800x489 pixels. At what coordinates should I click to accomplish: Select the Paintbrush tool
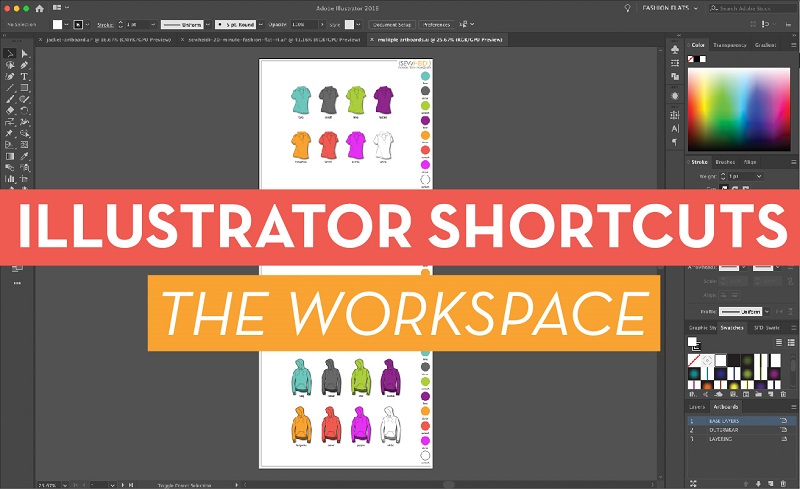pyautogui.click(x=10, y=99)
